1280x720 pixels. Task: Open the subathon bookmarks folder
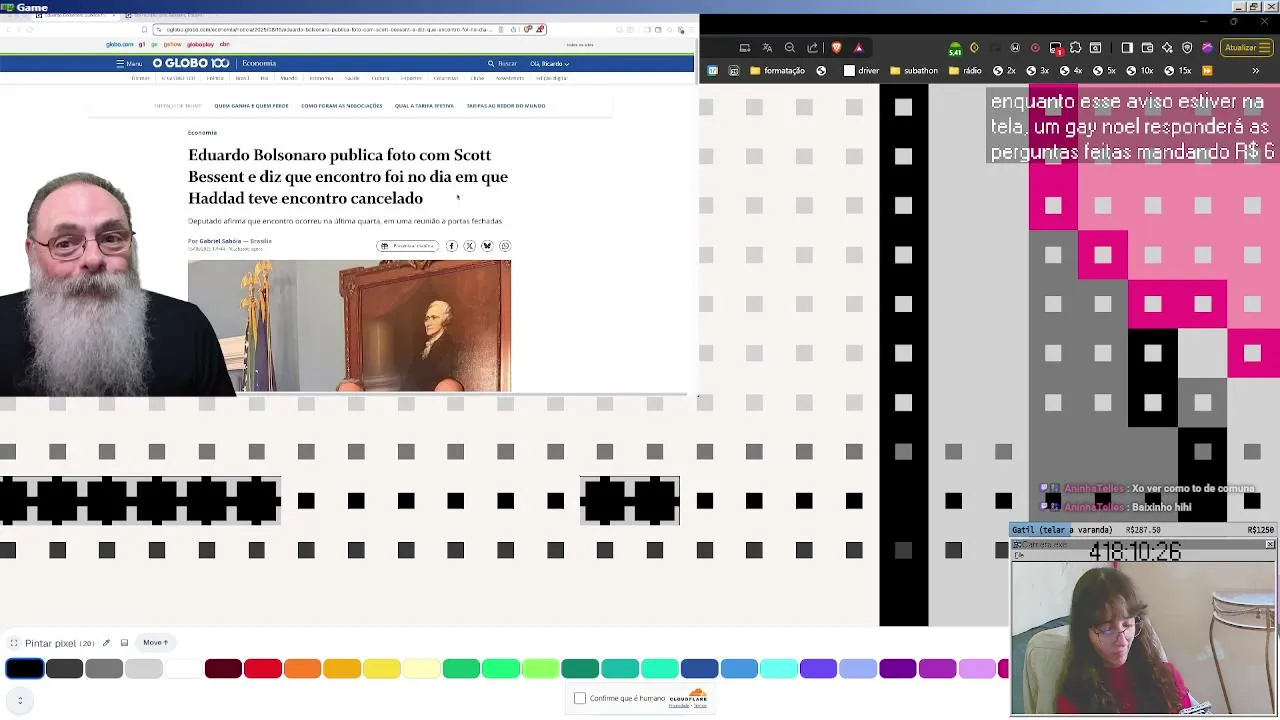[x=912, y=71]
